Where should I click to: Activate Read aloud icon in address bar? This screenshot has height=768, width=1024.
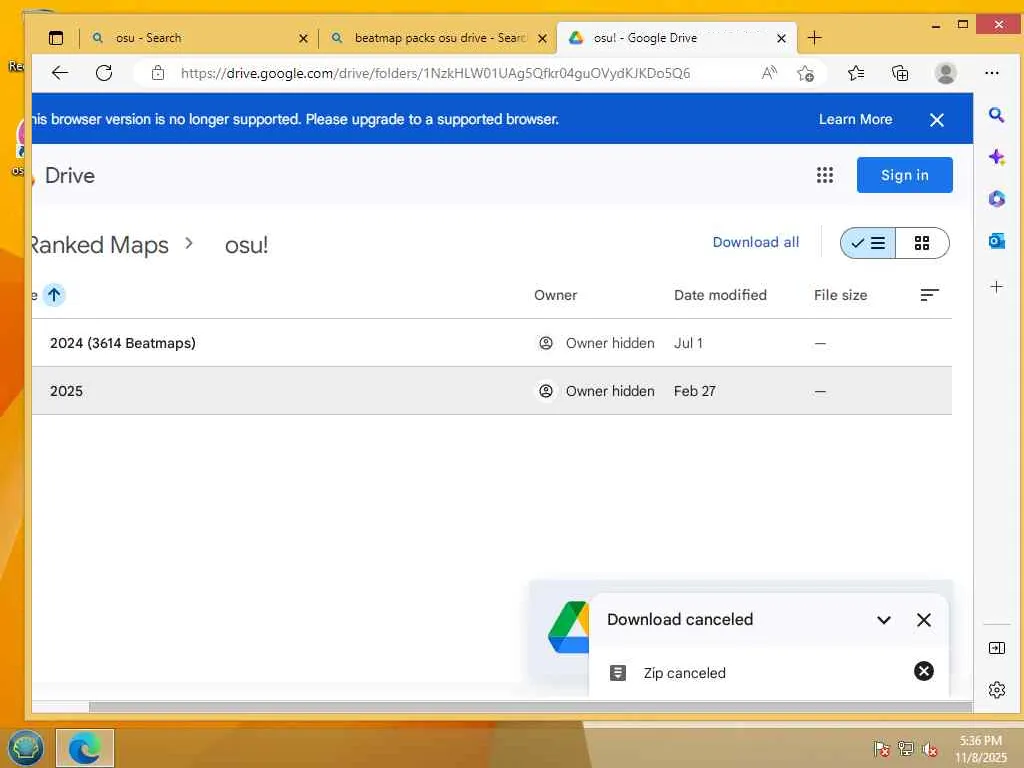pyautogui.click(x=769, y=73)
